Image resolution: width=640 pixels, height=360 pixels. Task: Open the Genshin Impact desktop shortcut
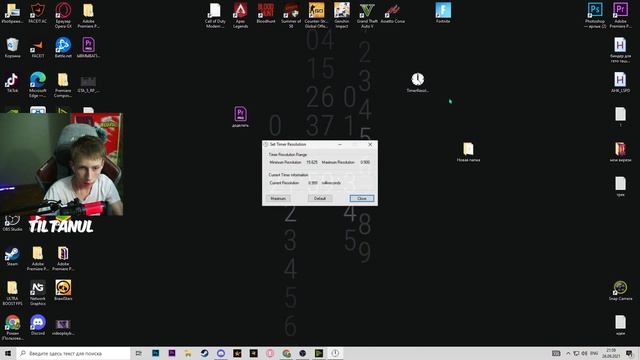pyautogui.click(x=342, y=15)
